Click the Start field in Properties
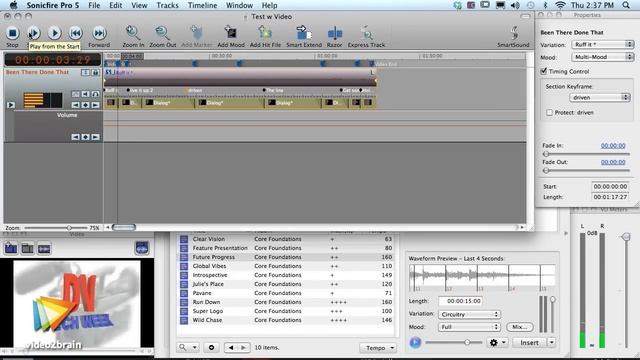 610,186
